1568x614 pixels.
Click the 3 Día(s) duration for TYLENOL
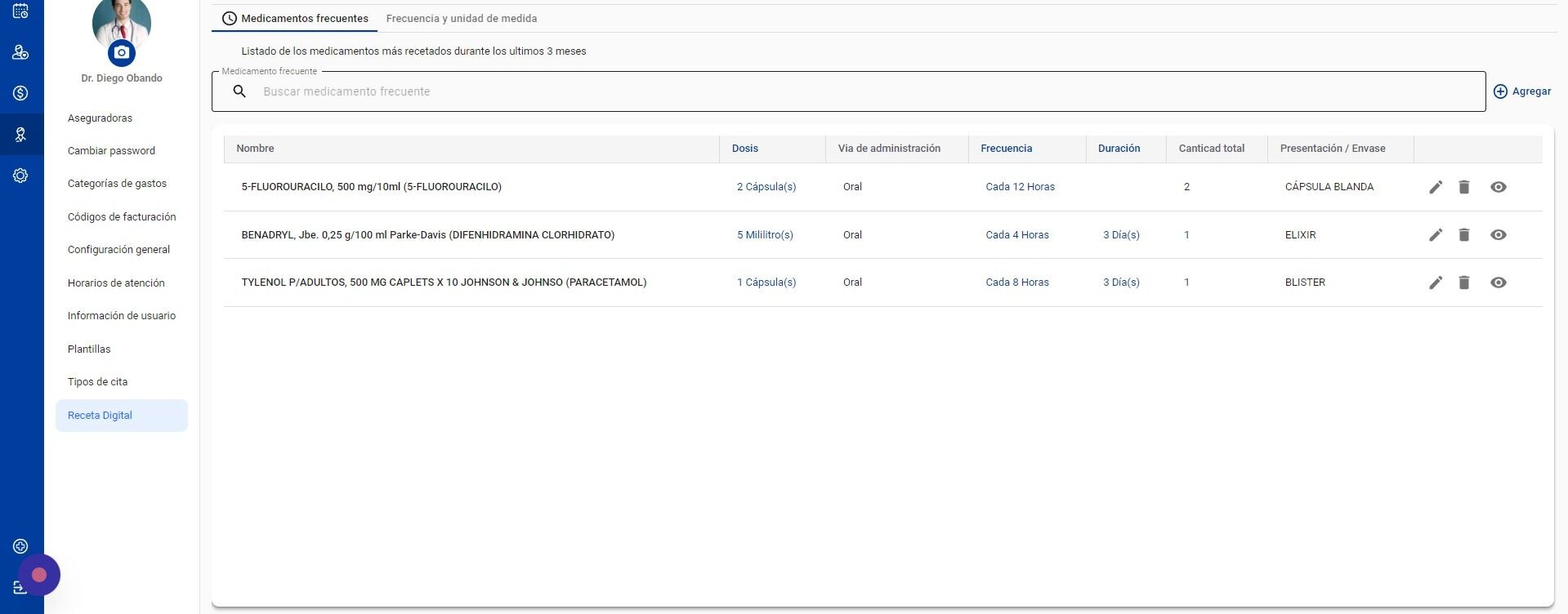[1121, 283]
